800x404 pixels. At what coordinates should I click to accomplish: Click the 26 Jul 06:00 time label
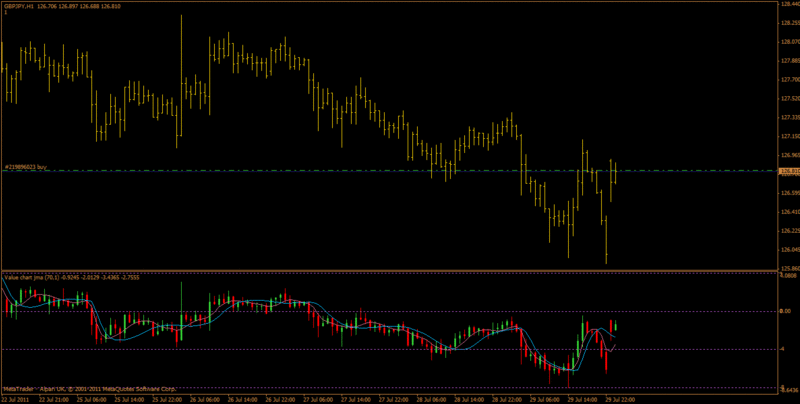(x=205, y=399)
